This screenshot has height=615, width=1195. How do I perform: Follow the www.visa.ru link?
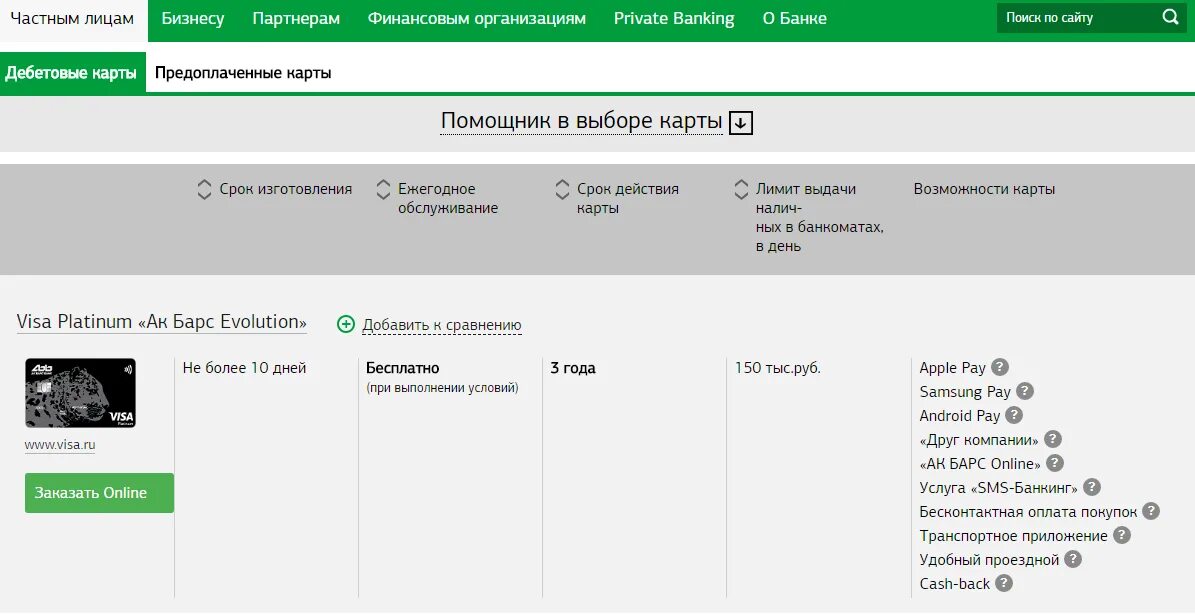pos(59,445)
